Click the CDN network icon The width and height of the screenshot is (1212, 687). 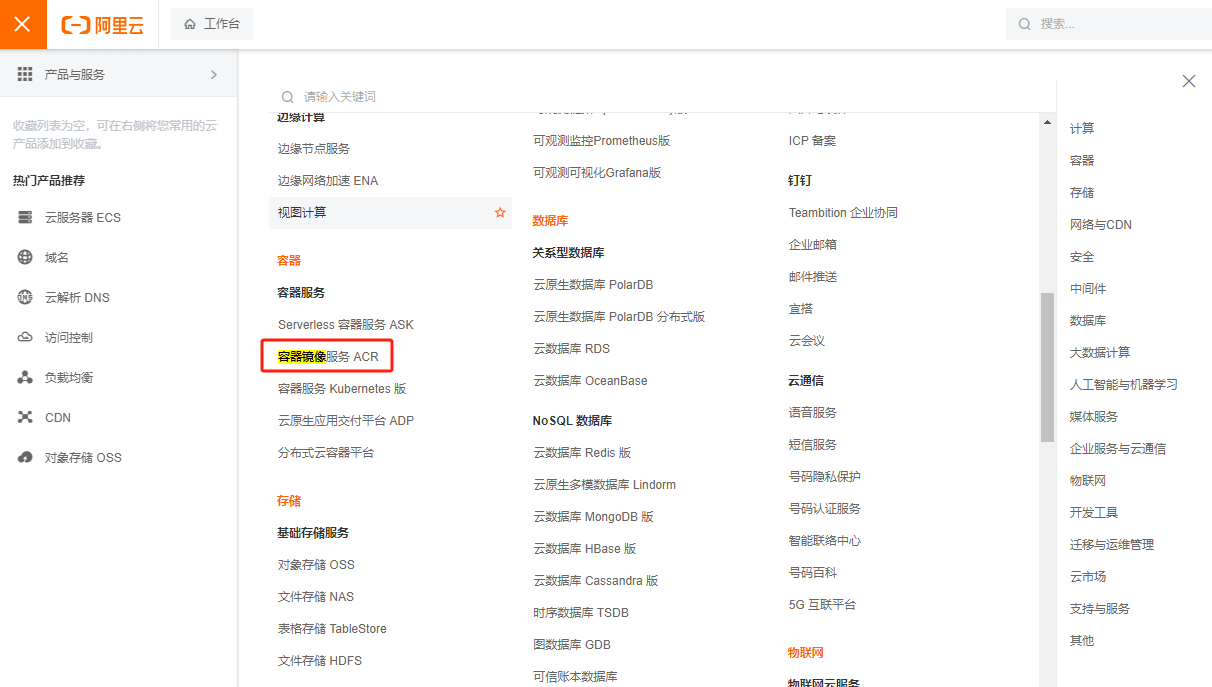[25, 417]
